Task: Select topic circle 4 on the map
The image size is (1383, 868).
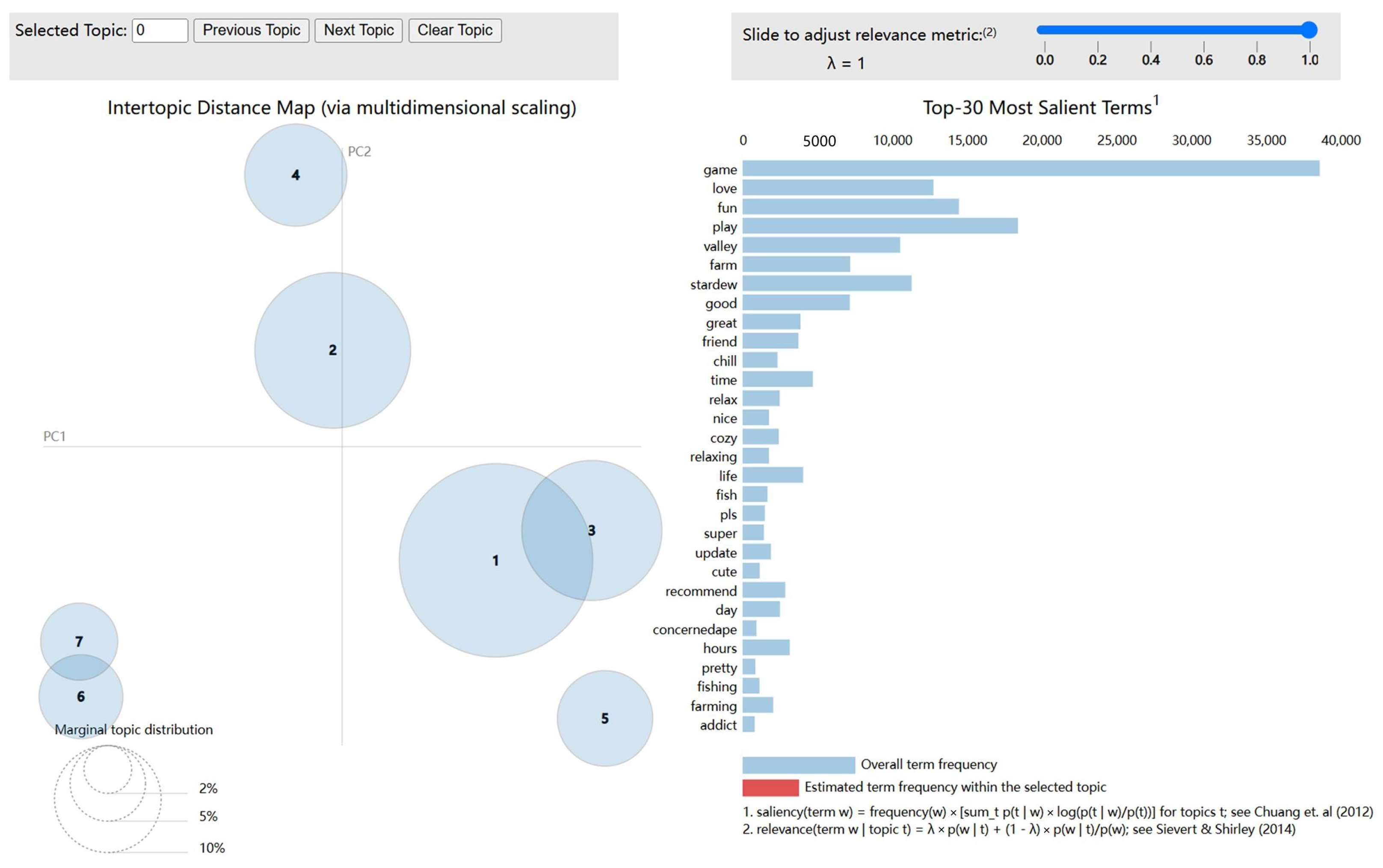Action: point(295,175)
